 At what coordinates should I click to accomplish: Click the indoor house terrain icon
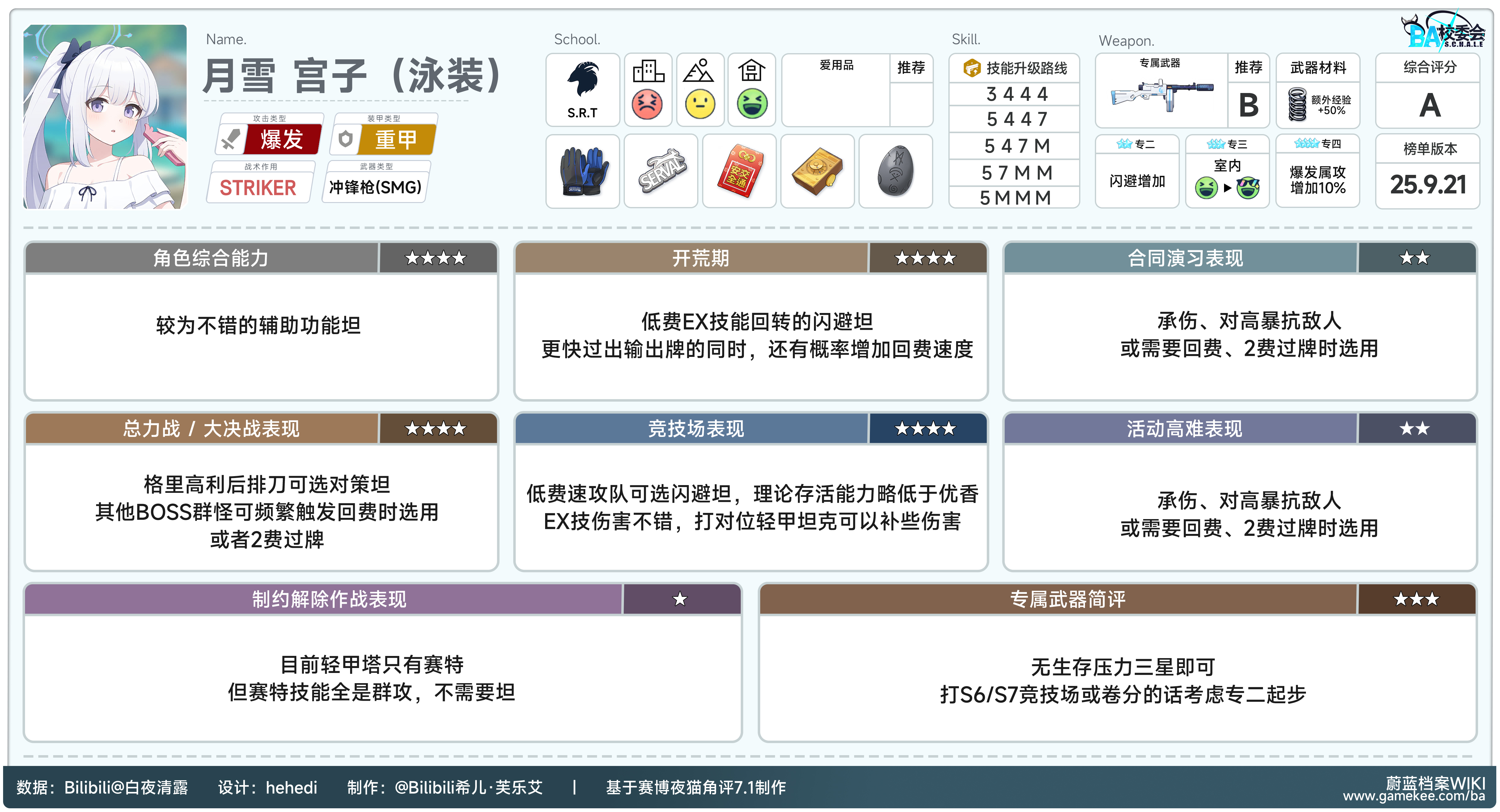pos(751,71)
